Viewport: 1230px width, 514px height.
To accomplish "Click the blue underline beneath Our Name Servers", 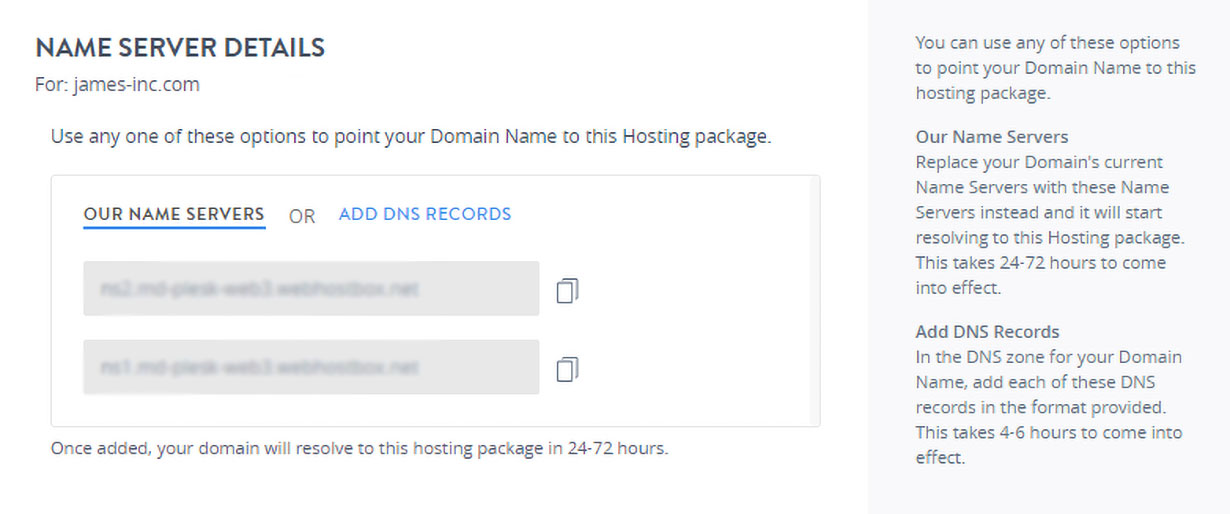I will [174, 228].
